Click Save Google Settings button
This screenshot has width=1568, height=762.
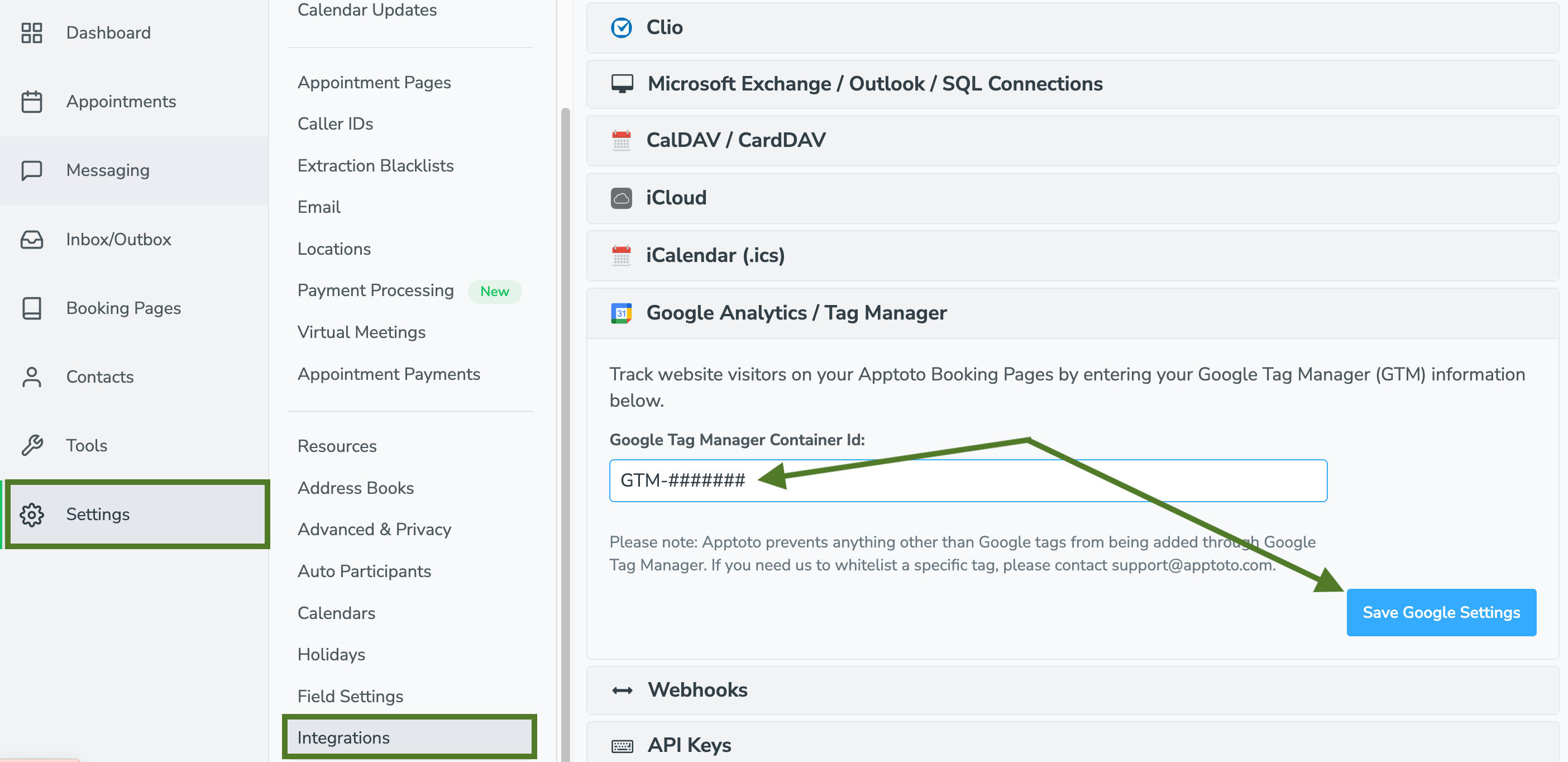1441,613
